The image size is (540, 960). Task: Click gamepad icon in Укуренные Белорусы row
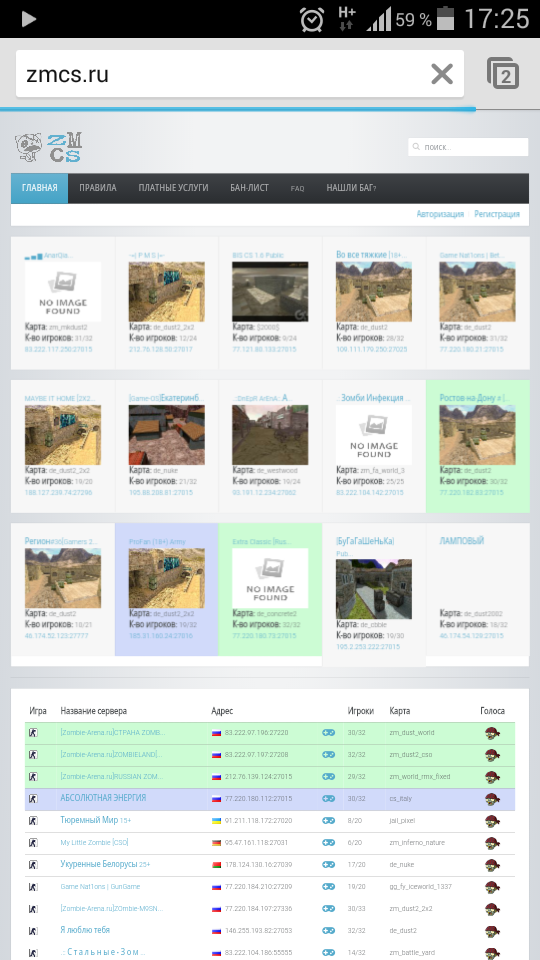(329, 865)
